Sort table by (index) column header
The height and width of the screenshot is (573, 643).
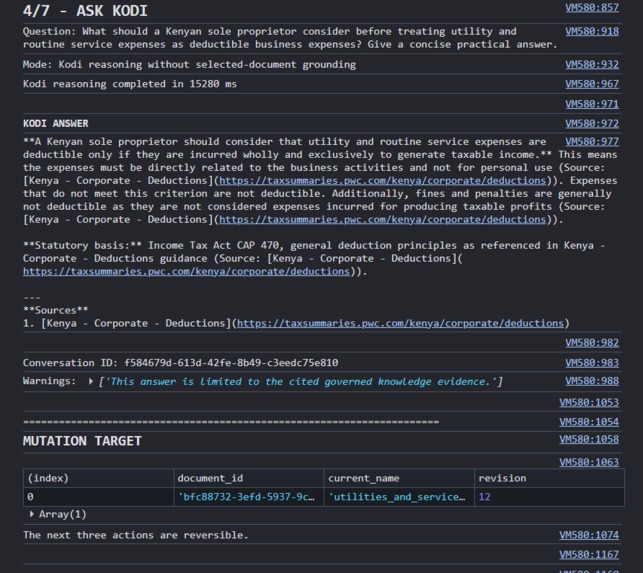tap(98, 478)
